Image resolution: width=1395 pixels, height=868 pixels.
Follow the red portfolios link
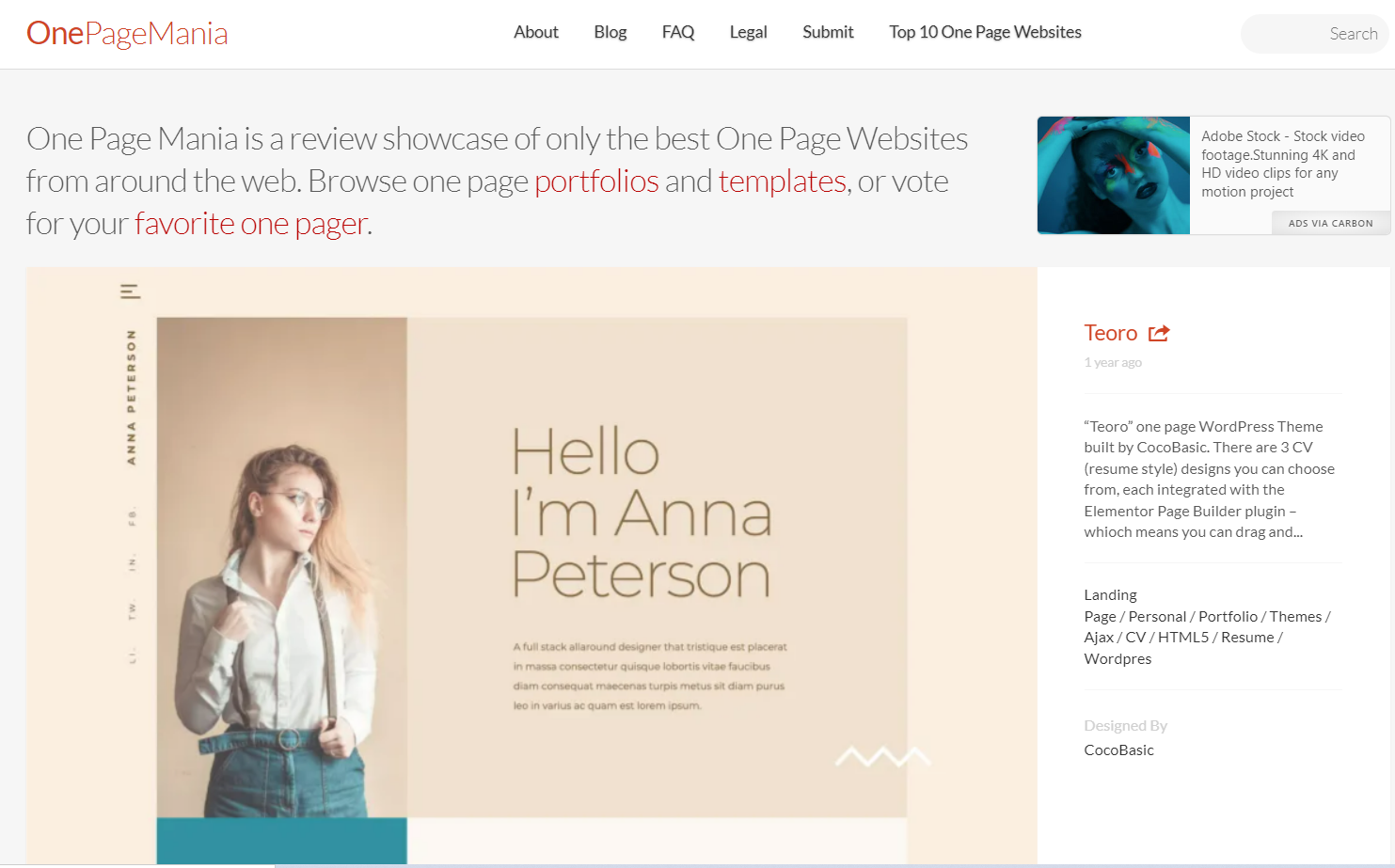click(x=596, y=181)
